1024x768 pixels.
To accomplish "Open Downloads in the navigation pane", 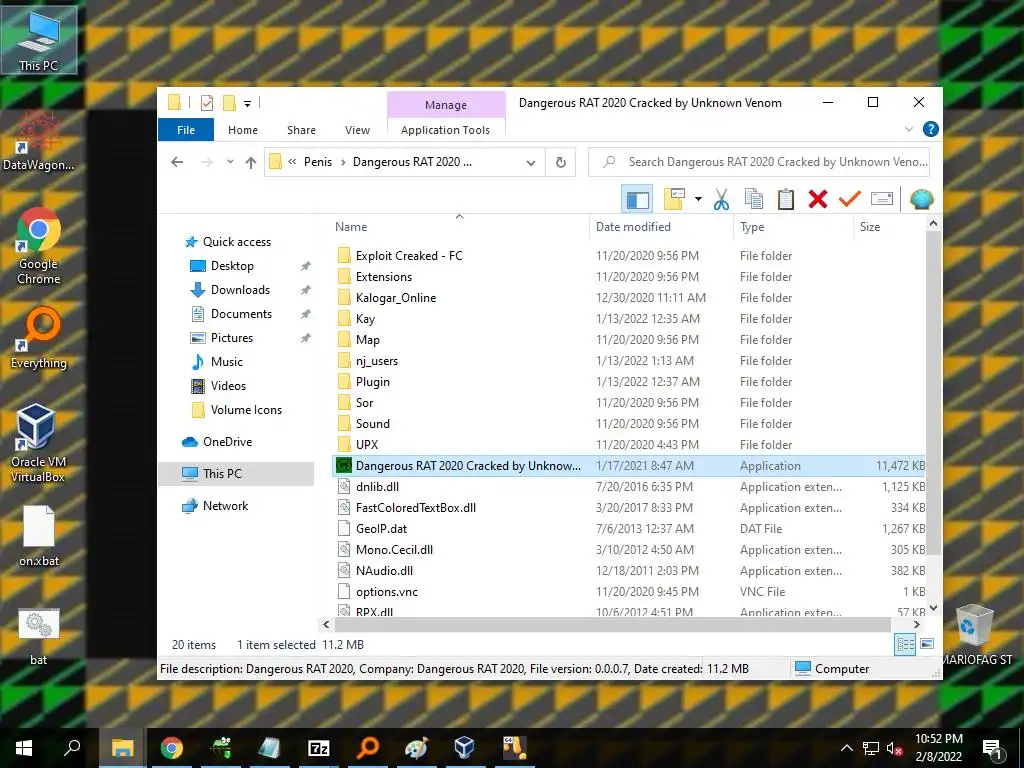I will click(x=240, y=290).
